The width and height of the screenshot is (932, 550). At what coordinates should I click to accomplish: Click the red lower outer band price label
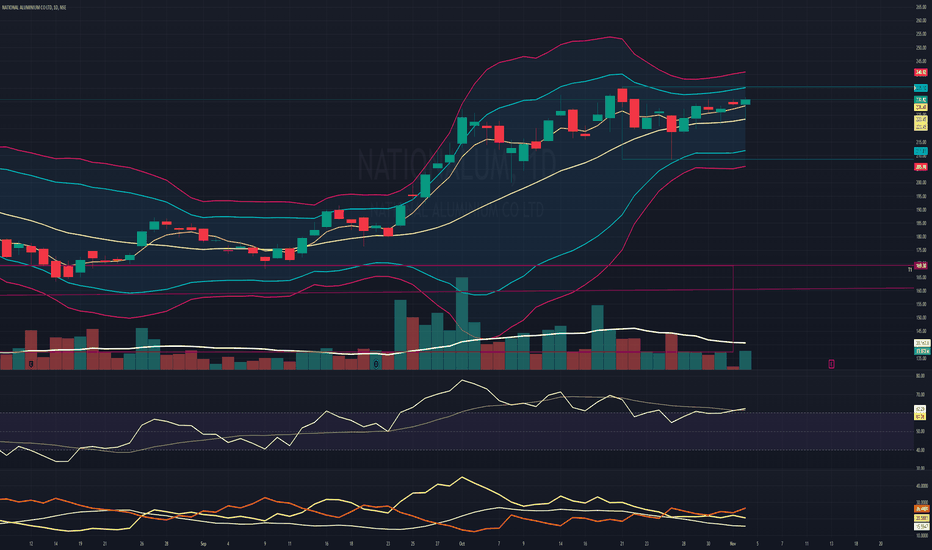click(x=920, y=167)
